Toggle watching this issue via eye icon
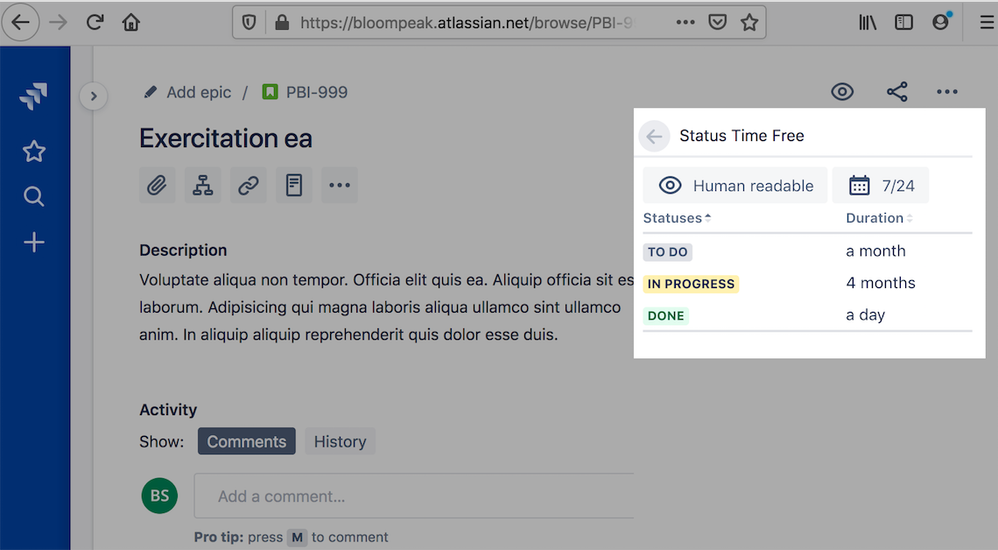 coord(842,92)
